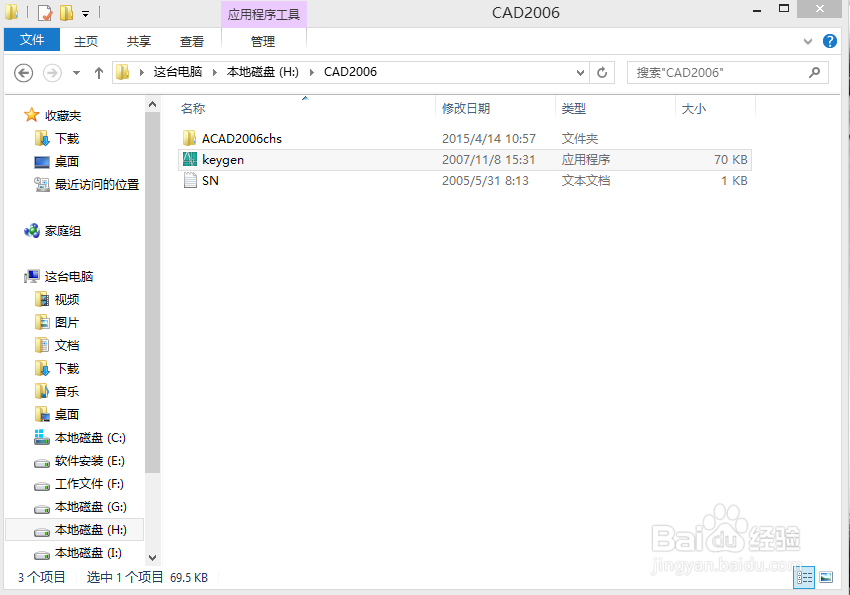Open the 共享 (Share) ribbon tab

coord(139,41)
